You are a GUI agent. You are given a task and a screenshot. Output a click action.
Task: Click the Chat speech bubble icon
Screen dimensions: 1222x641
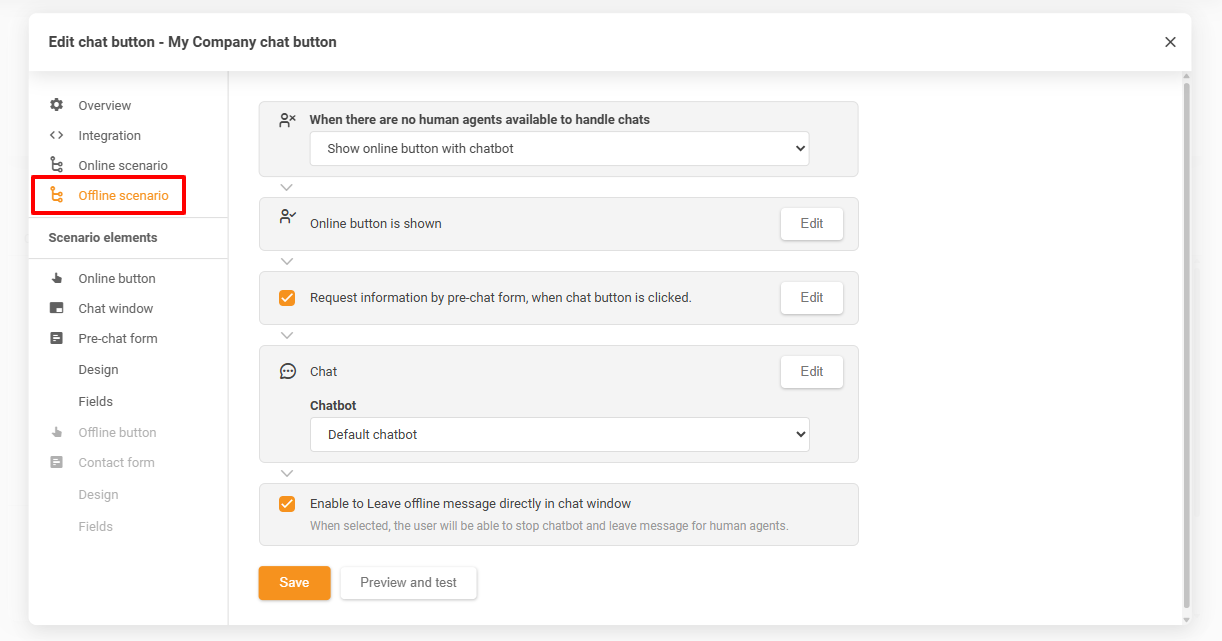tap(288, 371)
